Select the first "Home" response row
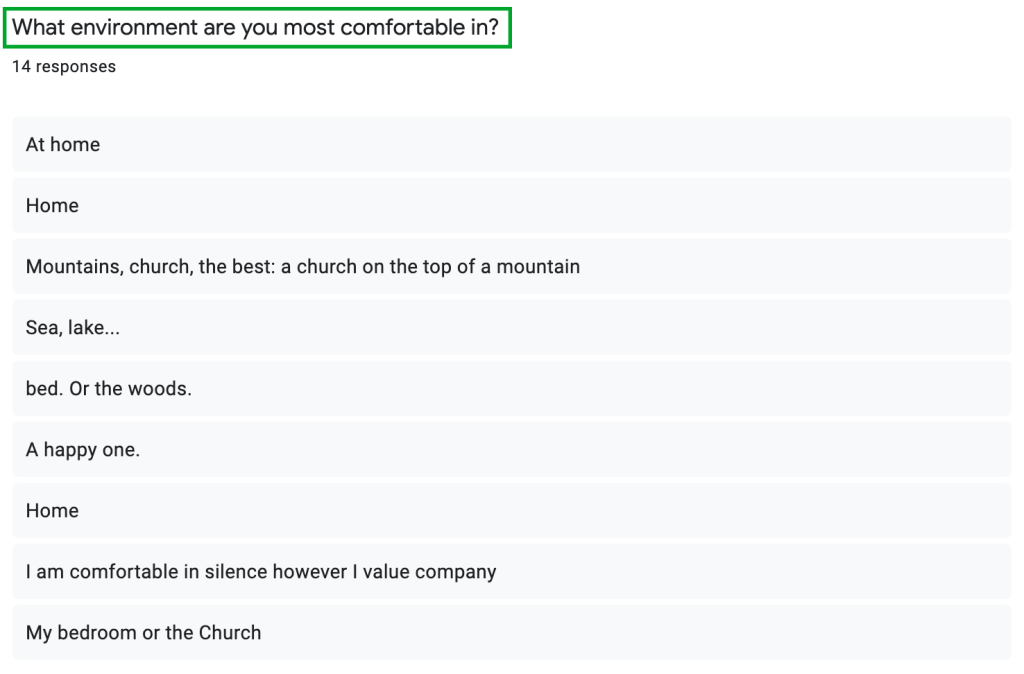Viewport: 1024px width, 674px height. 511,206
